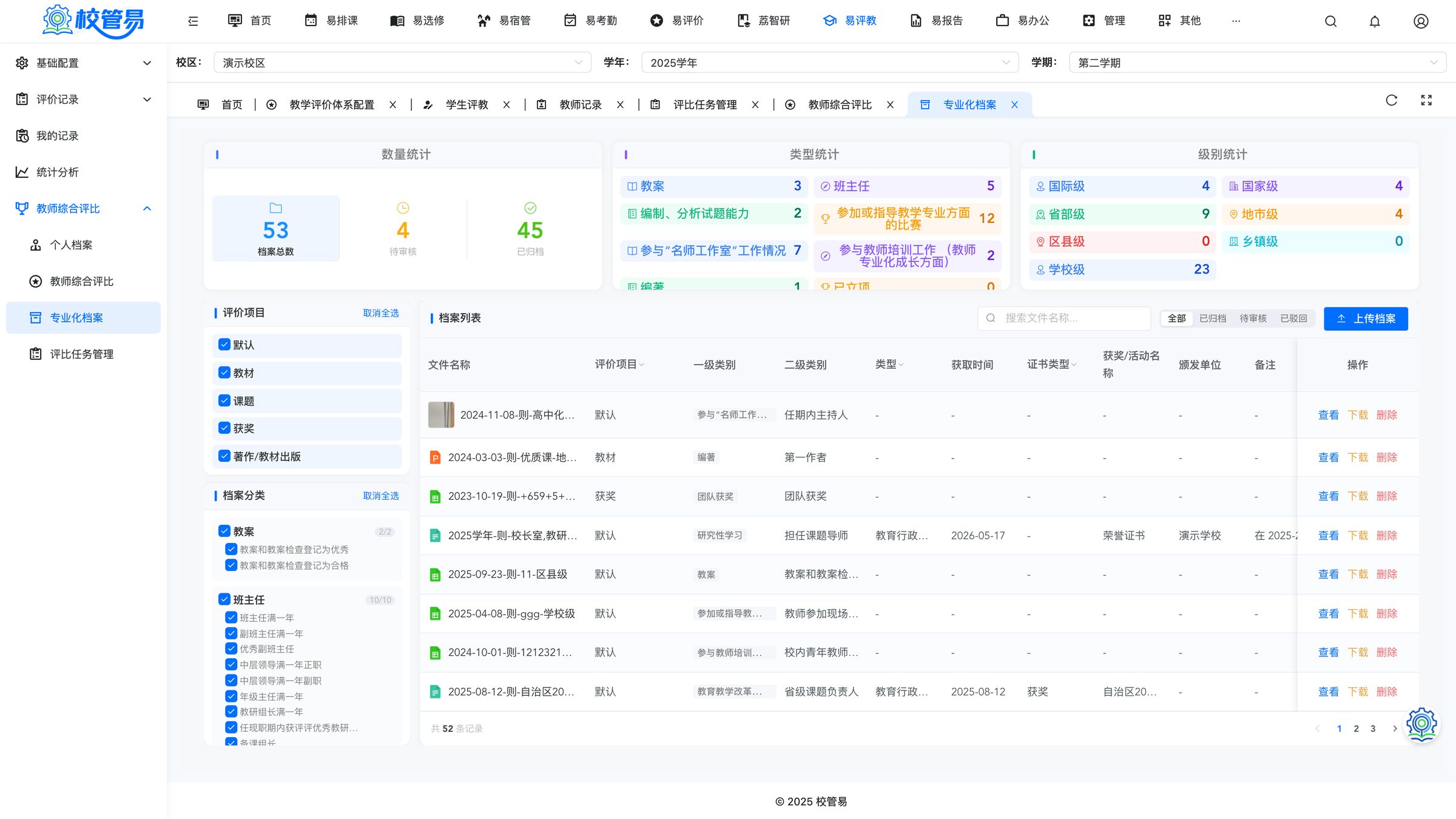Open the 学期 dropdown
The image size is (1456, 819).
(1258, 62)
